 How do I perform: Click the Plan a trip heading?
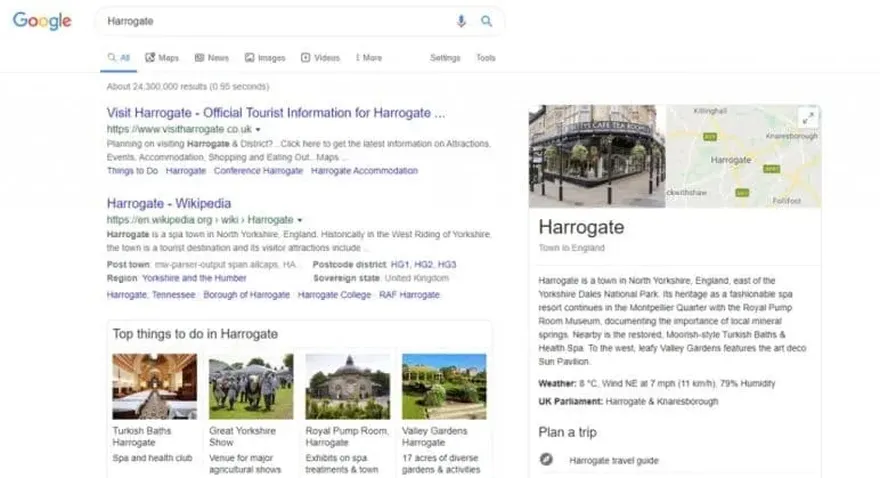[567, 432]
